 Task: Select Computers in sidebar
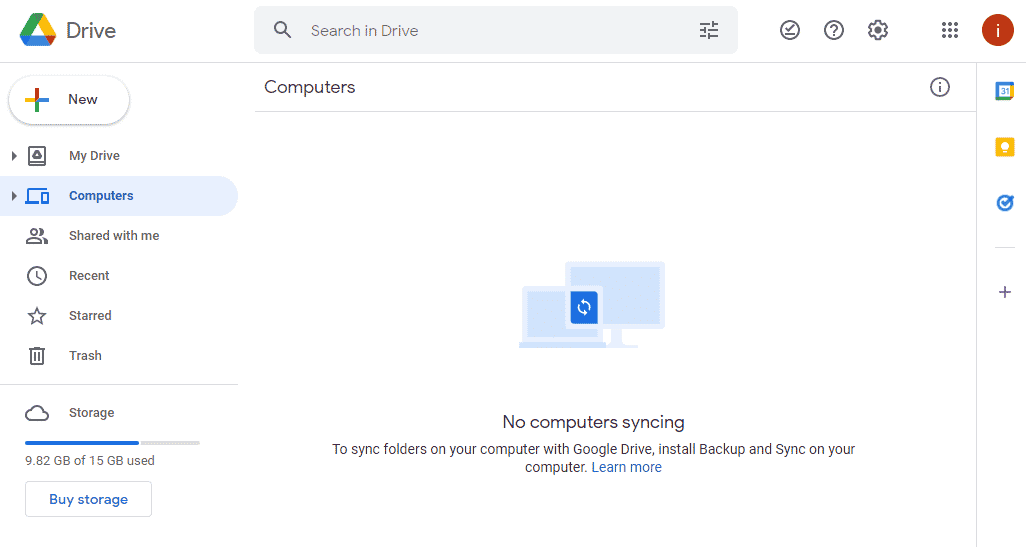coord(119,196)
